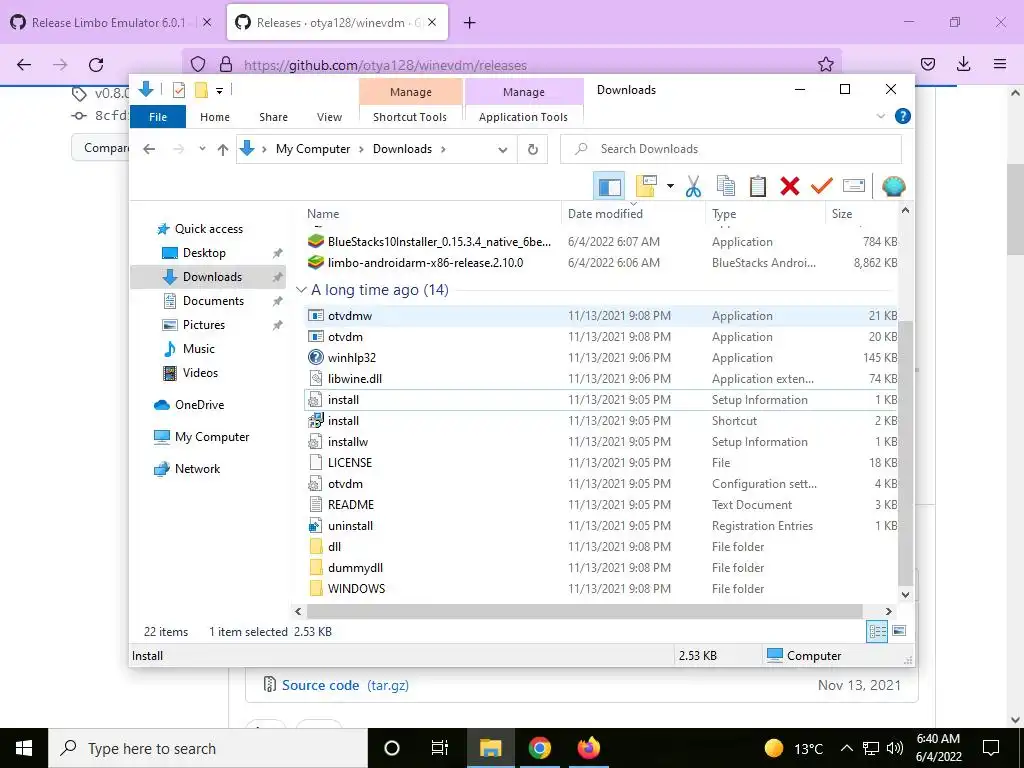
Task: Select the install Shortcut file
Action: tap(601, 421)
